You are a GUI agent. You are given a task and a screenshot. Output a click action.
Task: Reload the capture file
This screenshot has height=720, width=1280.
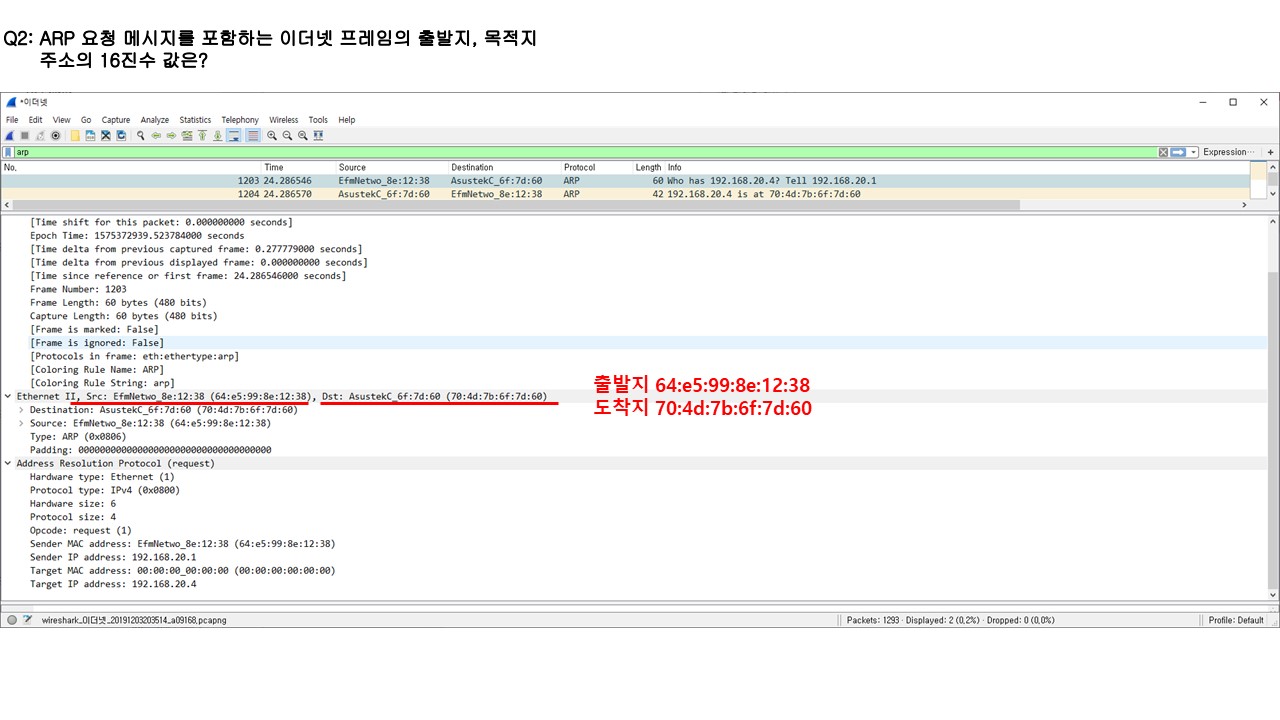[x=121, y=135]
